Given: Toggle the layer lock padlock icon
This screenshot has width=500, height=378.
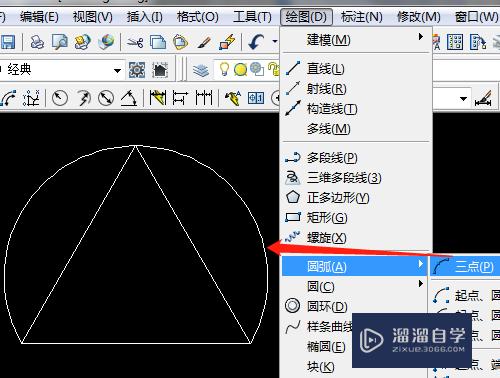Looking at the screenshot, I should 273,69.
